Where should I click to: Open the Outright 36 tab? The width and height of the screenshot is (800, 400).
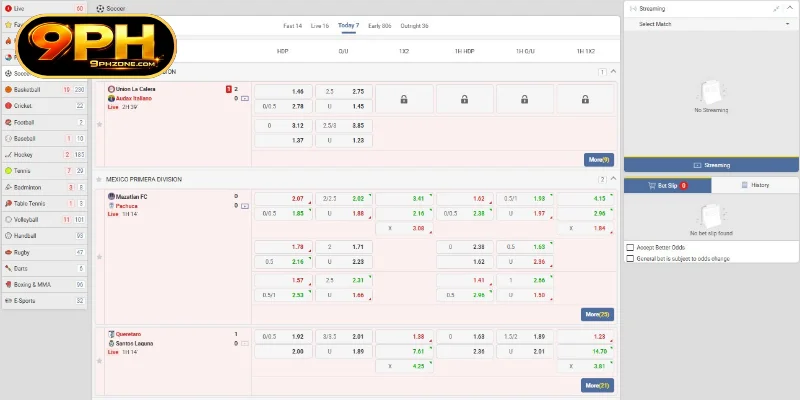[414, 26]
